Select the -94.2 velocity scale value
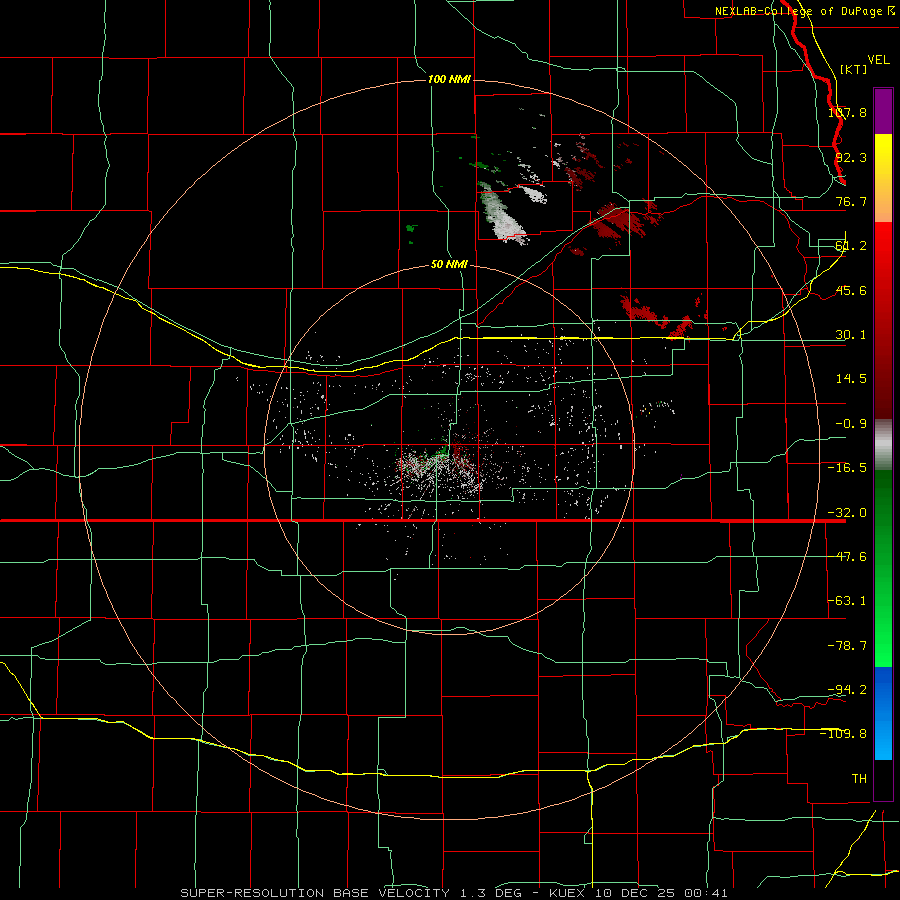Viewport: 900px width, 900px height. click(847, 689)
